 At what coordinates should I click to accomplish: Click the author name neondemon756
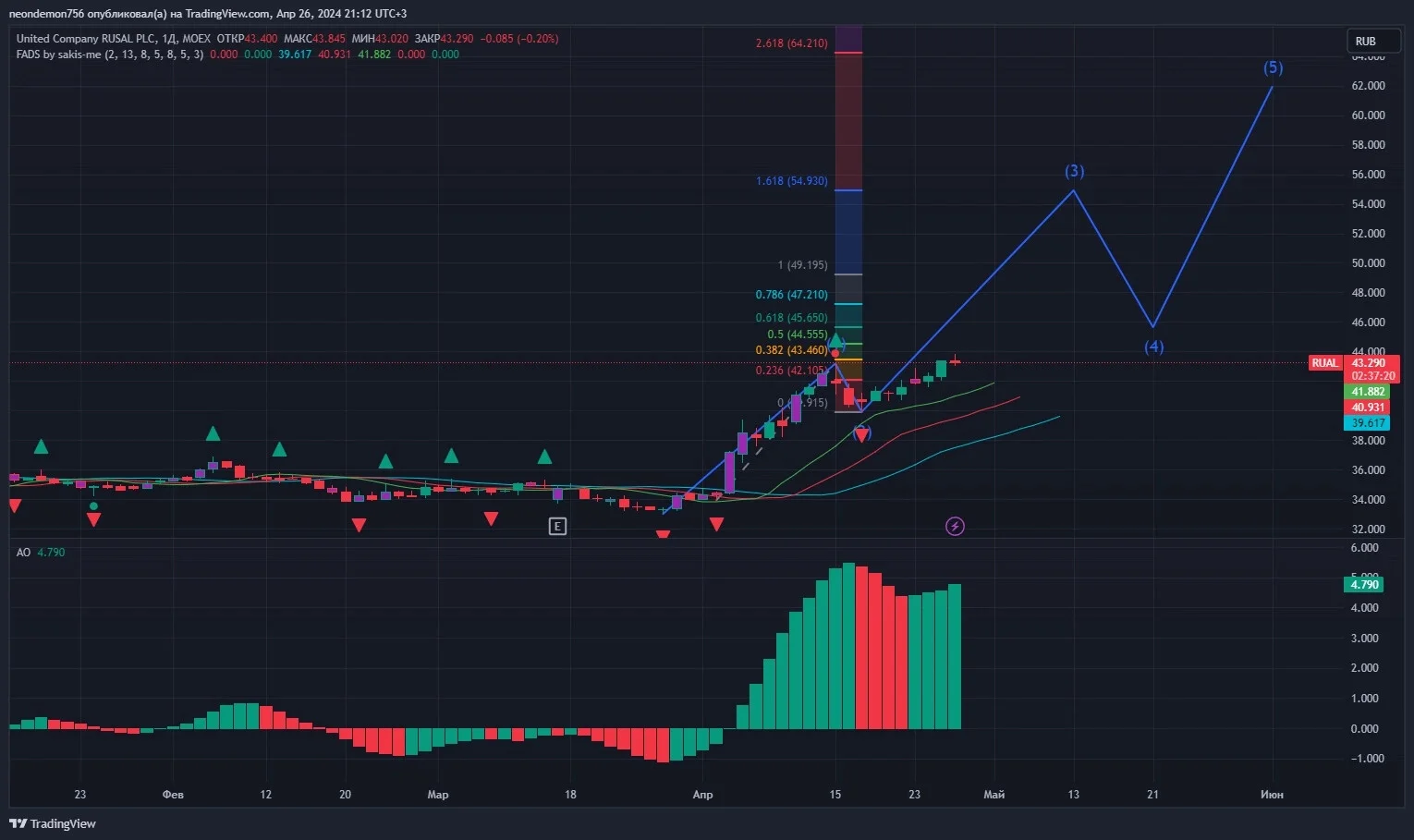tap(46, 14)
